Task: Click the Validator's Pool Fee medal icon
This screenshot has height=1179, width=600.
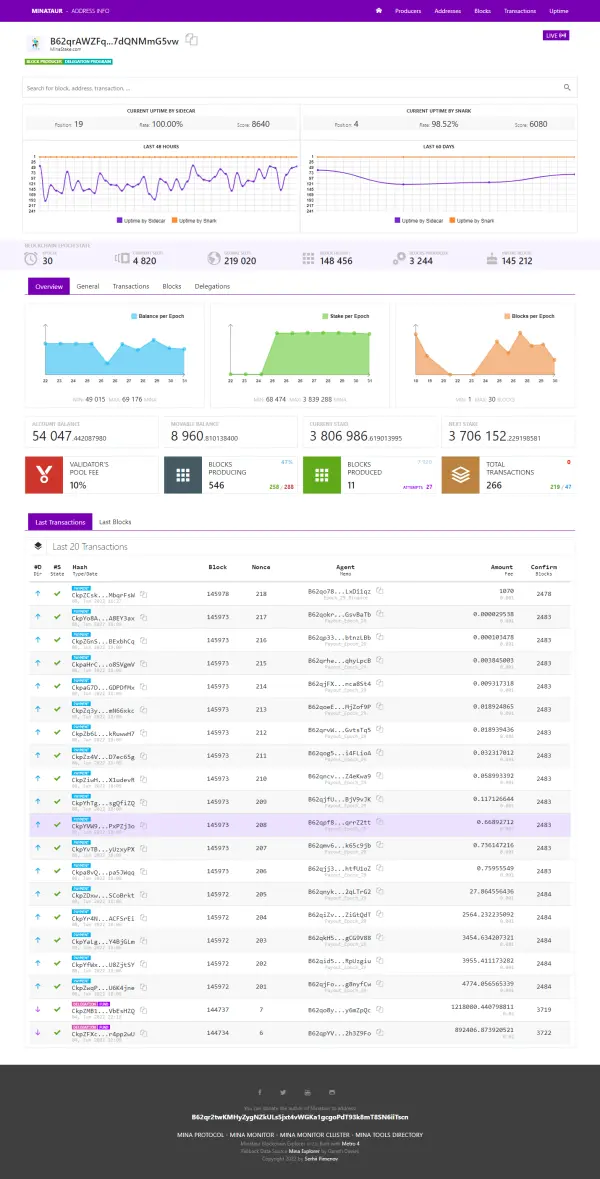Action: (42, 475)
